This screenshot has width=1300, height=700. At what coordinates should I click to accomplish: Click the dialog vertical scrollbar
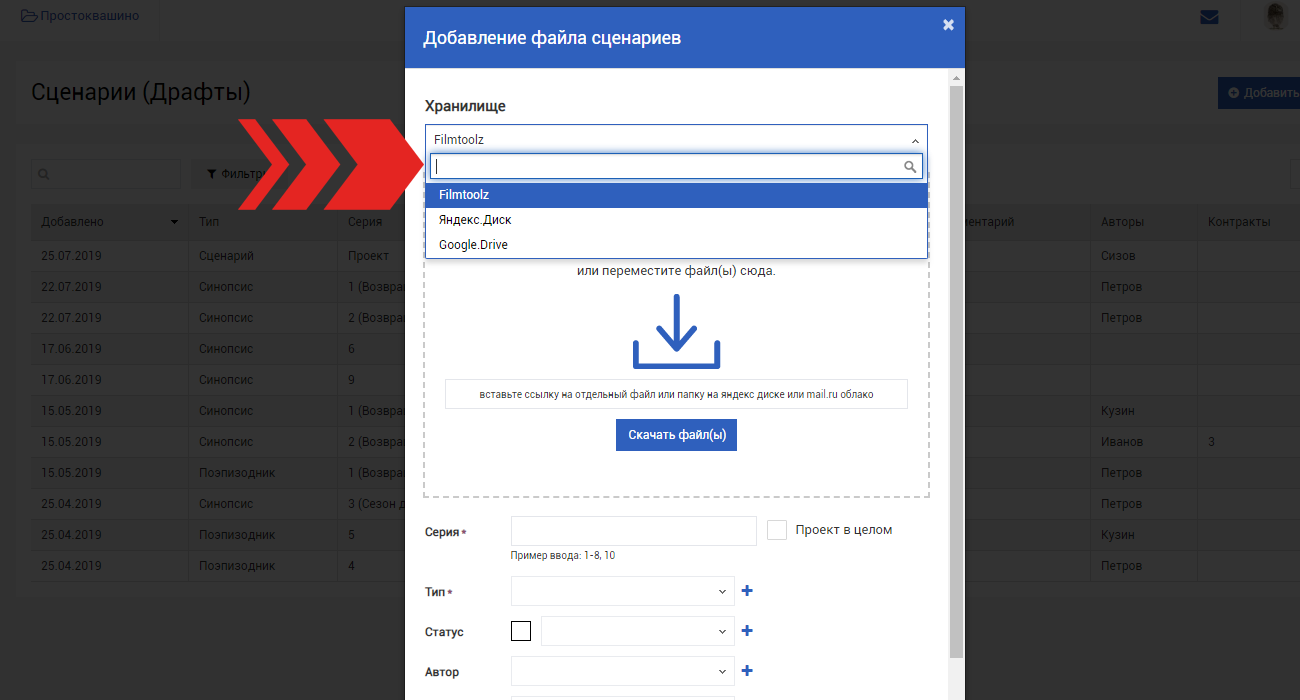pos(957,370)
